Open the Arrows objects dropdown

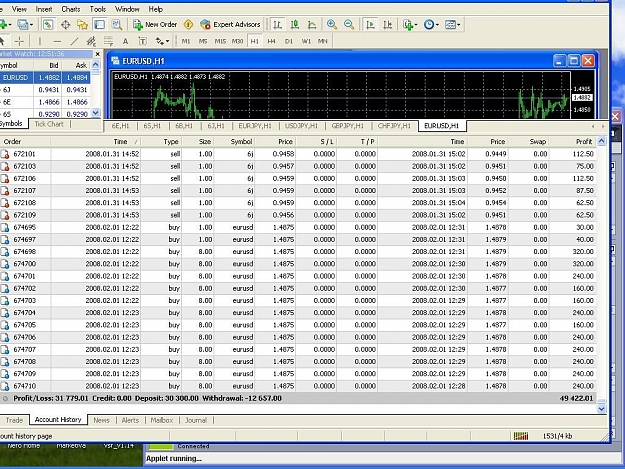[162, 41]
